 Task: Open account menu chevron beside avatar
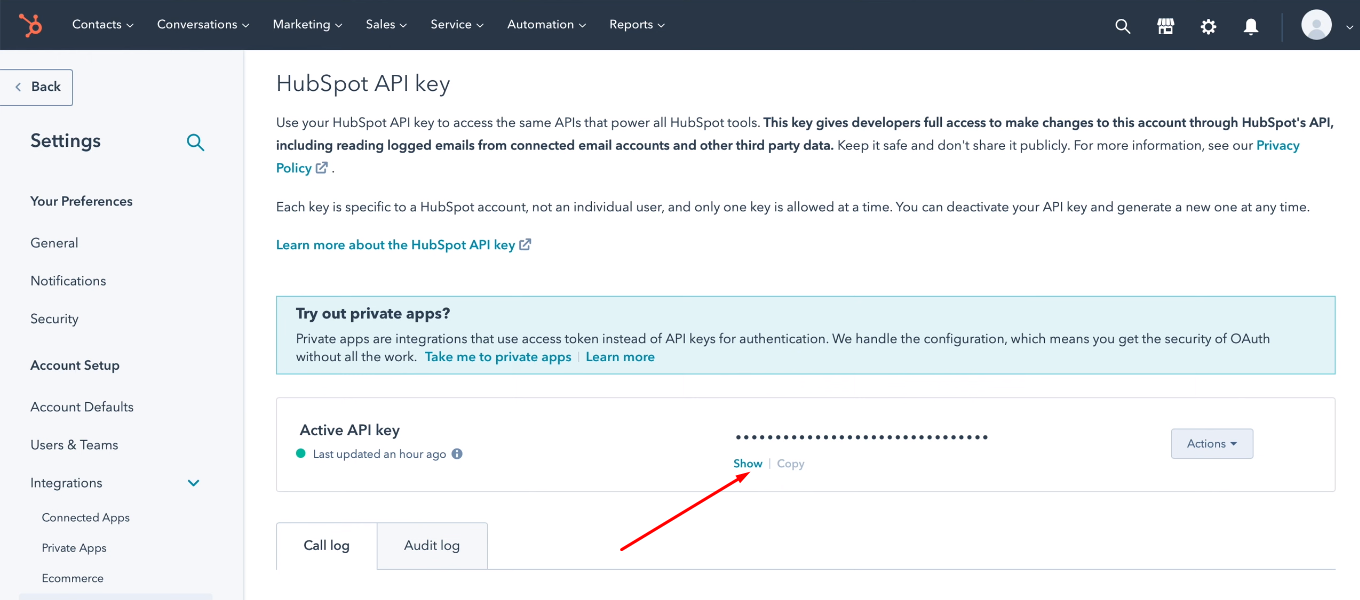pyautogui.click(x=1350, y=28)
